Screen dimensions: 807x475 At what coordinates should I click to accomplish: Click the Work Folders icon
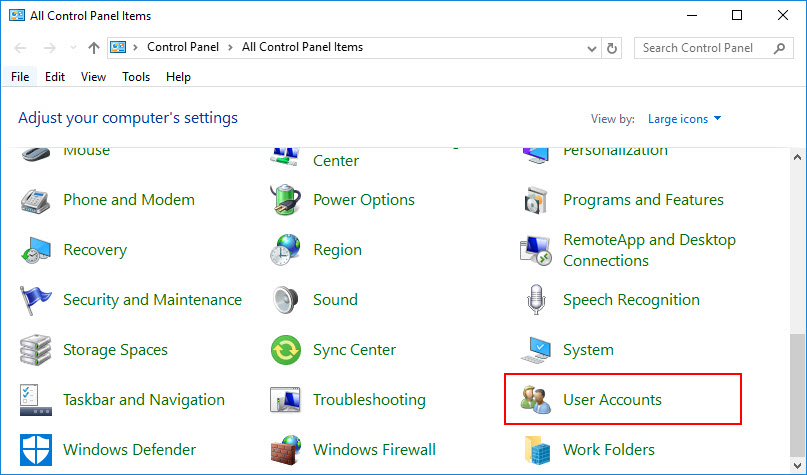pyautogui.click(x=537, y=450)
